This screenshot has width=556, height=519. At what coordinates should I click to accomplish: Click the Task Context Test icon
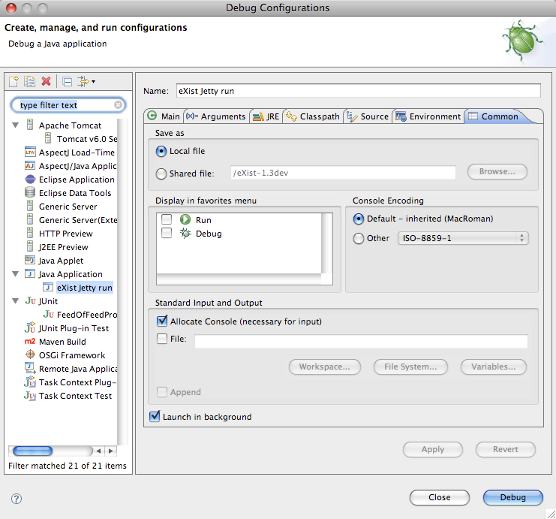coord(30,395)
